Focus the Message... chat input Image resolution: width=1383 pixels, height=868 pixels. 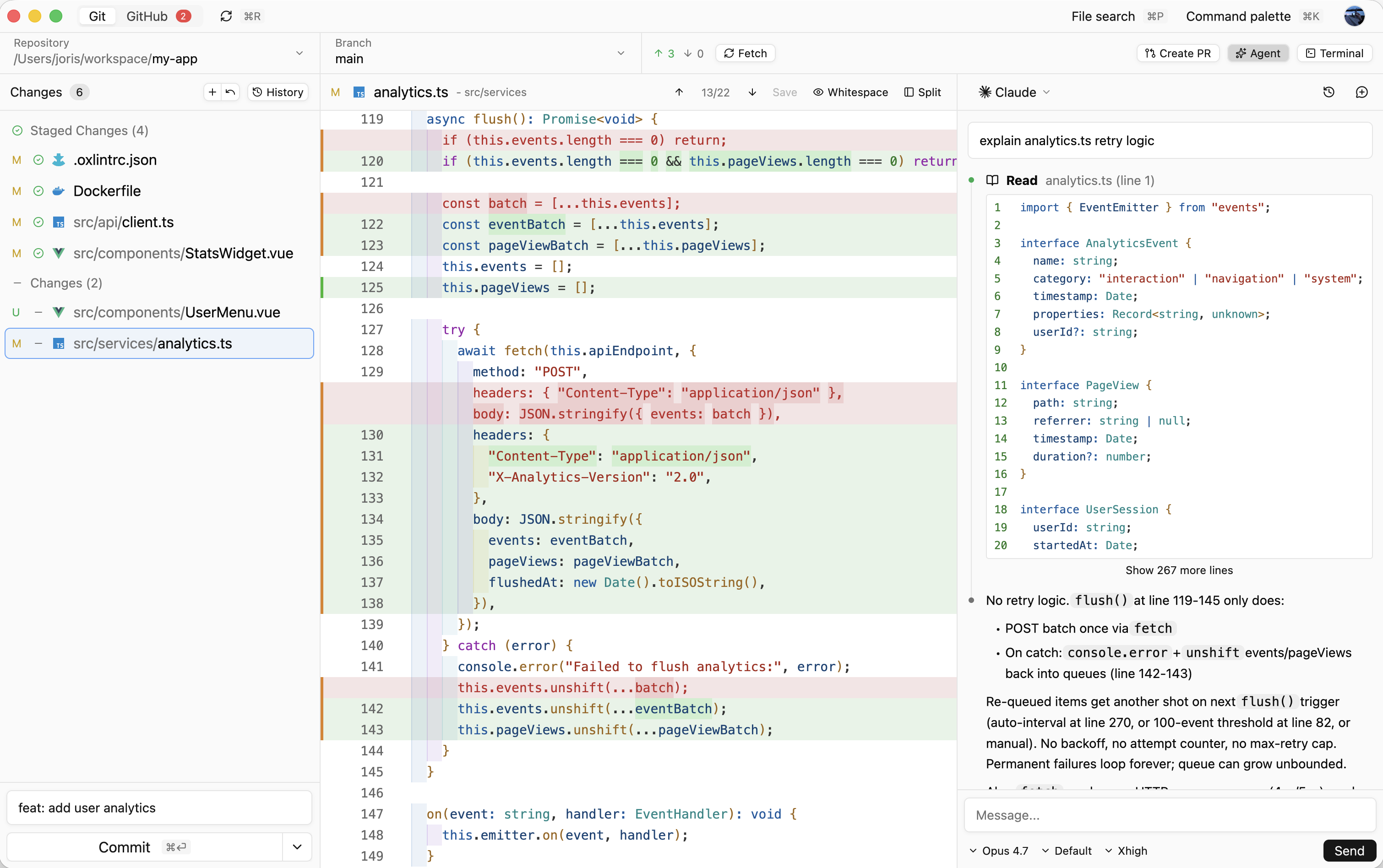click(x=1170, y=815)
